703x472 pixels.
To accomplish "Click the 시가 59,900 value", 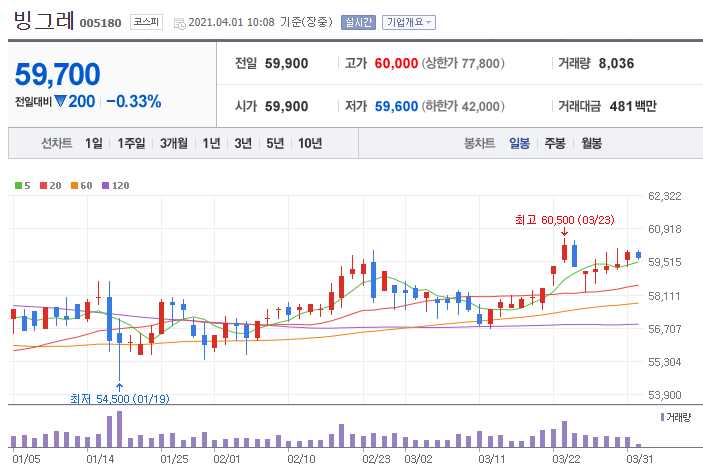I will click(286, 106).
